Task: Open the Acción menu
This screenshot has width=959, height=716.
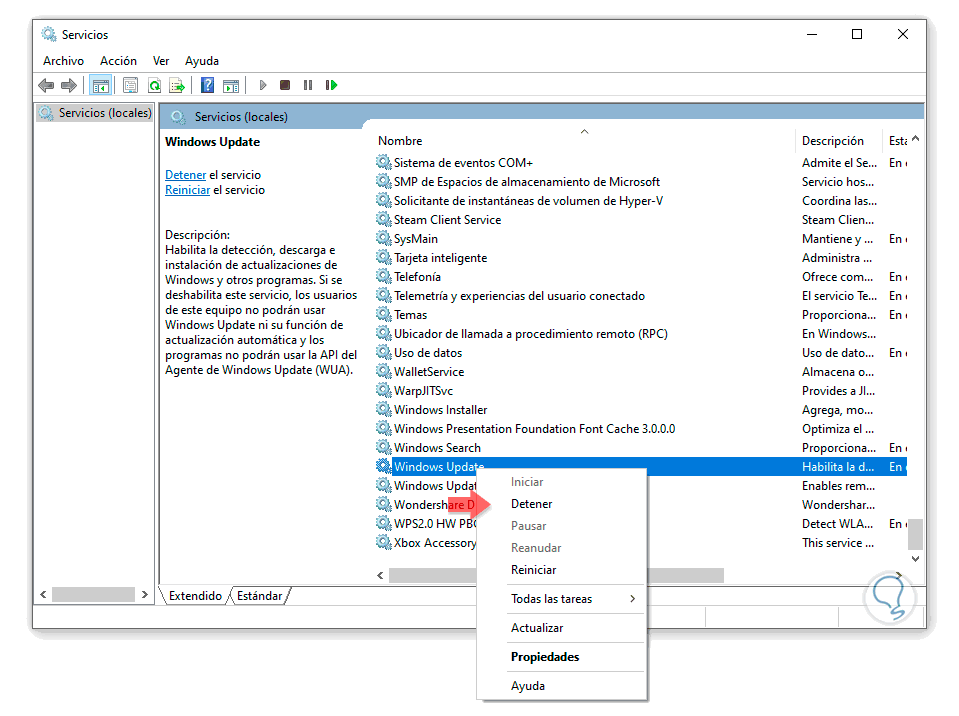Action: point(119,61)
